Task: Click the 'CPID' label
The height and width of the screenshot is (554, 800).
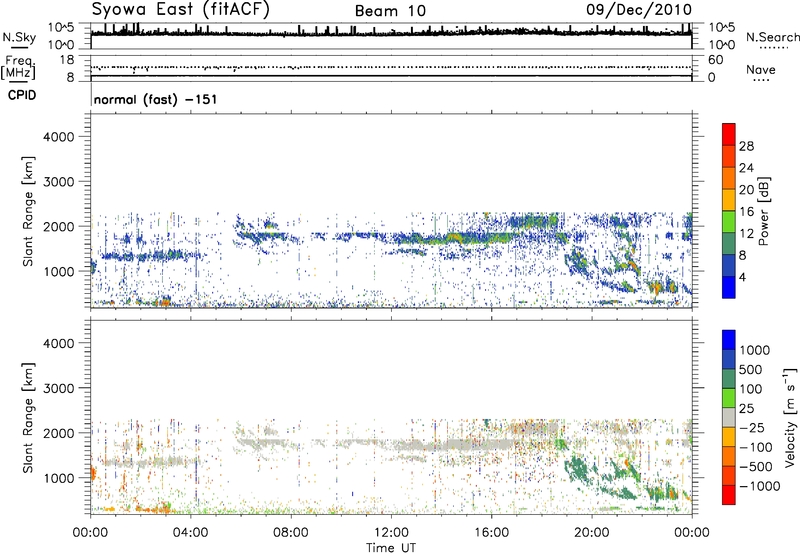Action: click(x=22, y=95)
